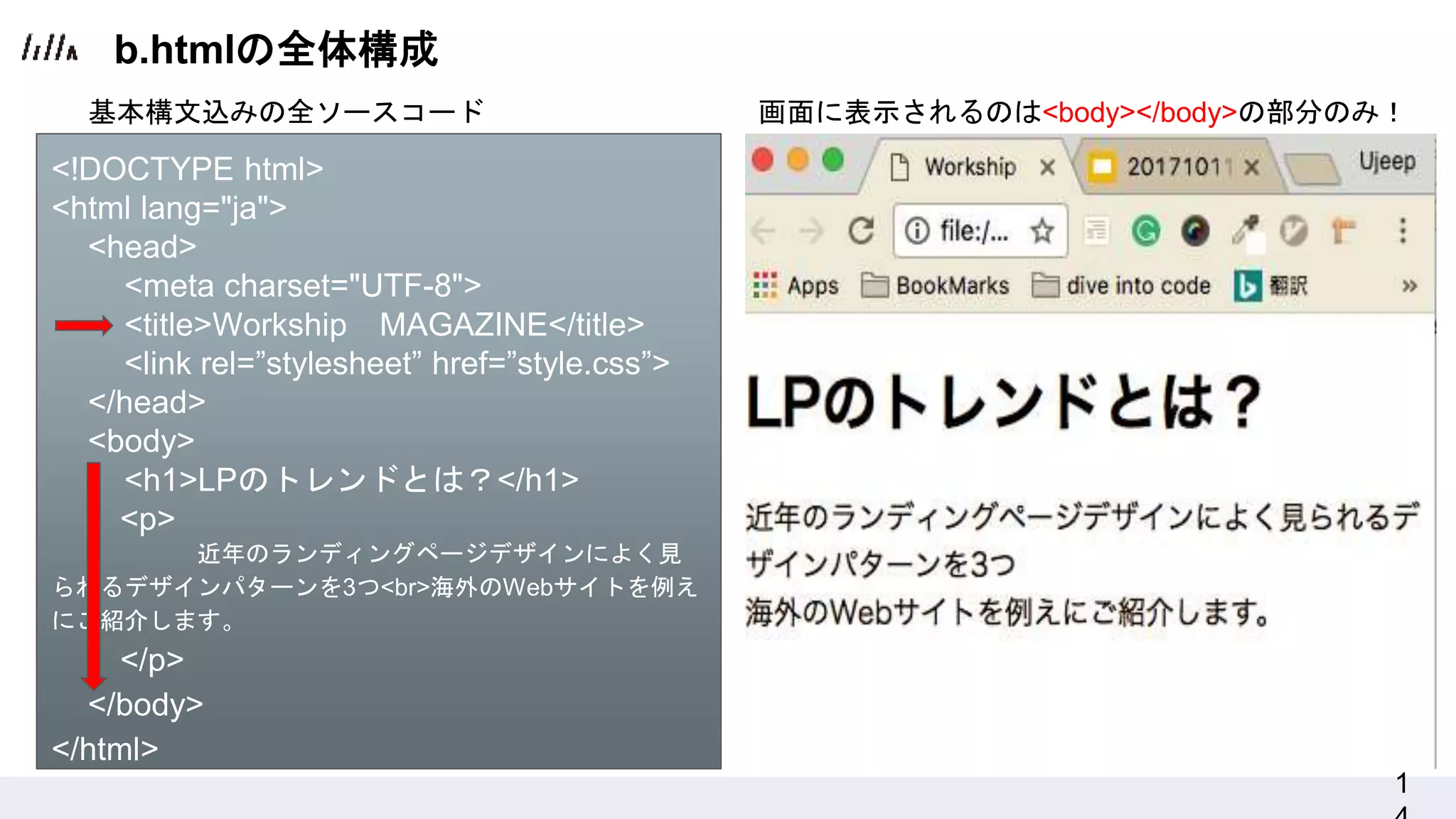Click the orange ruler extension icon
The width and height of the screenshot is (1456, 819).
[1343, 230]
